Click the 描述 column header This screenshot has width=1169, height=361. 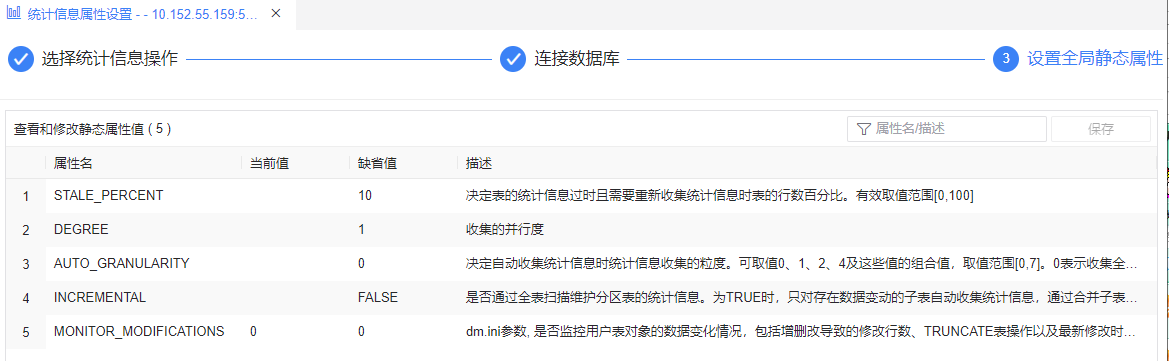479,163
